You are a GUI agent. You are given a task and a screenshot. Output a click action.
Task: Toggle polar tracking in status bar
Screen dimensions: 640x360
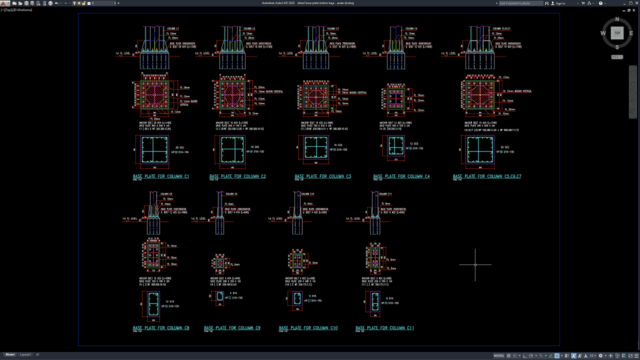coord(531,356)
